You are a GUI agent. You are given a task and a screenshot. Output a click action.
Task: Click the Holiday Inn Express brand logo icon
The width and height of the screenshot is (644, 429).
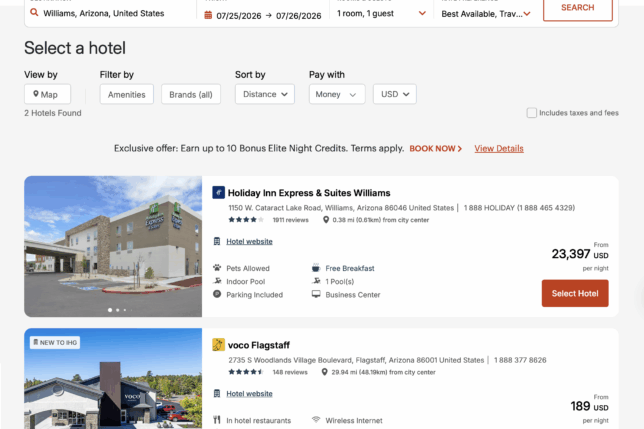click(x=218, y=193)
